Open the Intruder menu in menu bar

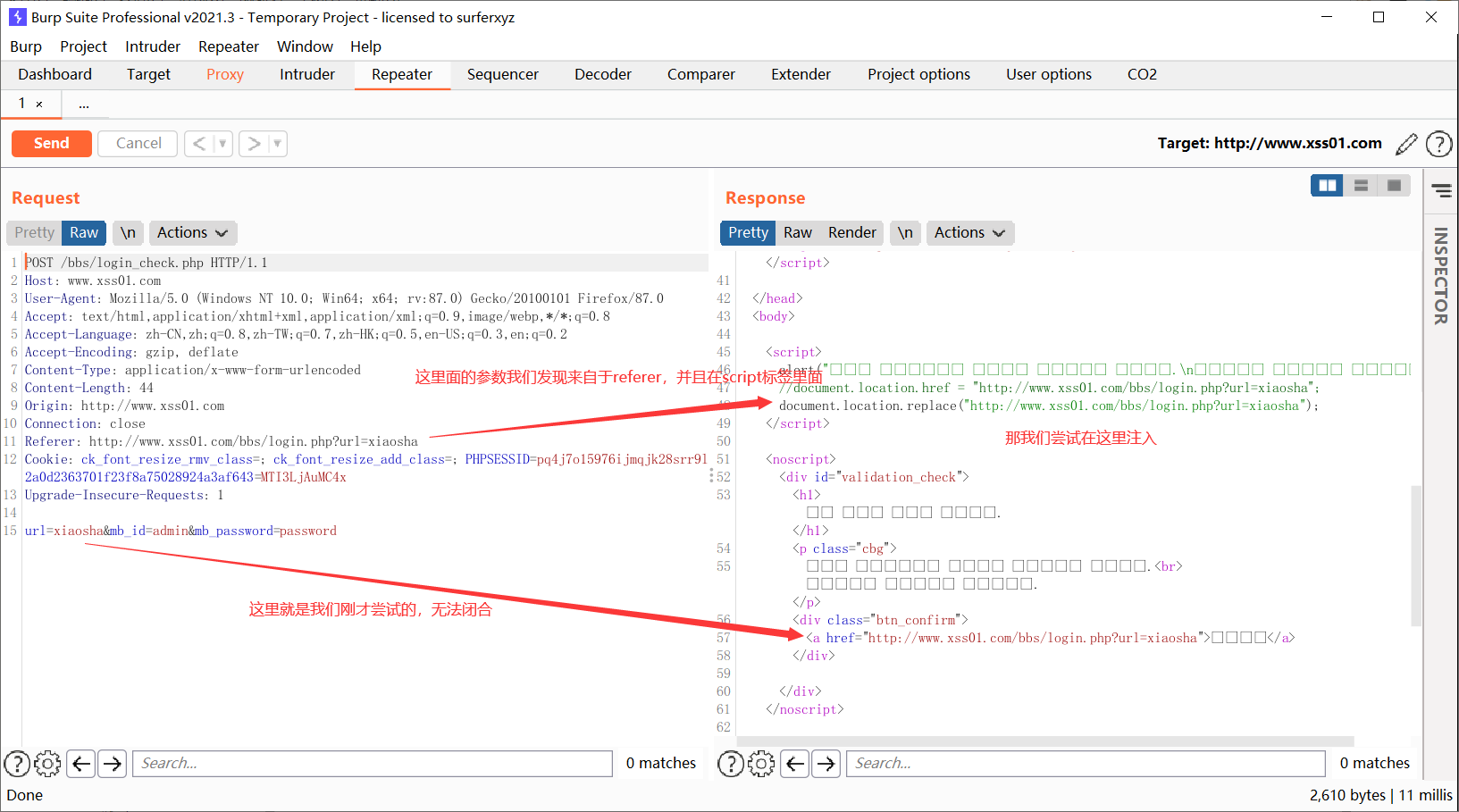153,46
